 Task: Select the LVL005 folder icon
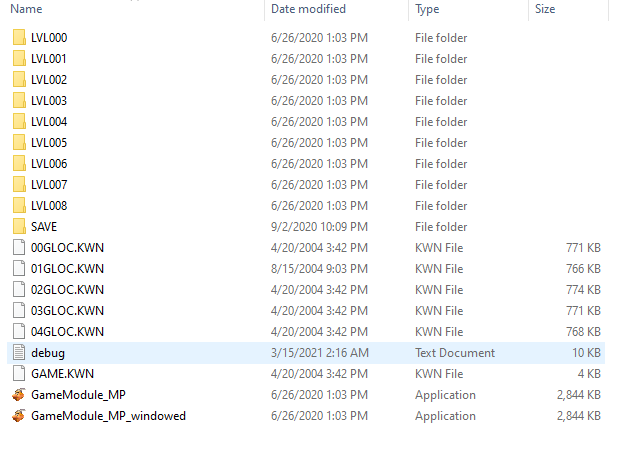pos(19,143)
